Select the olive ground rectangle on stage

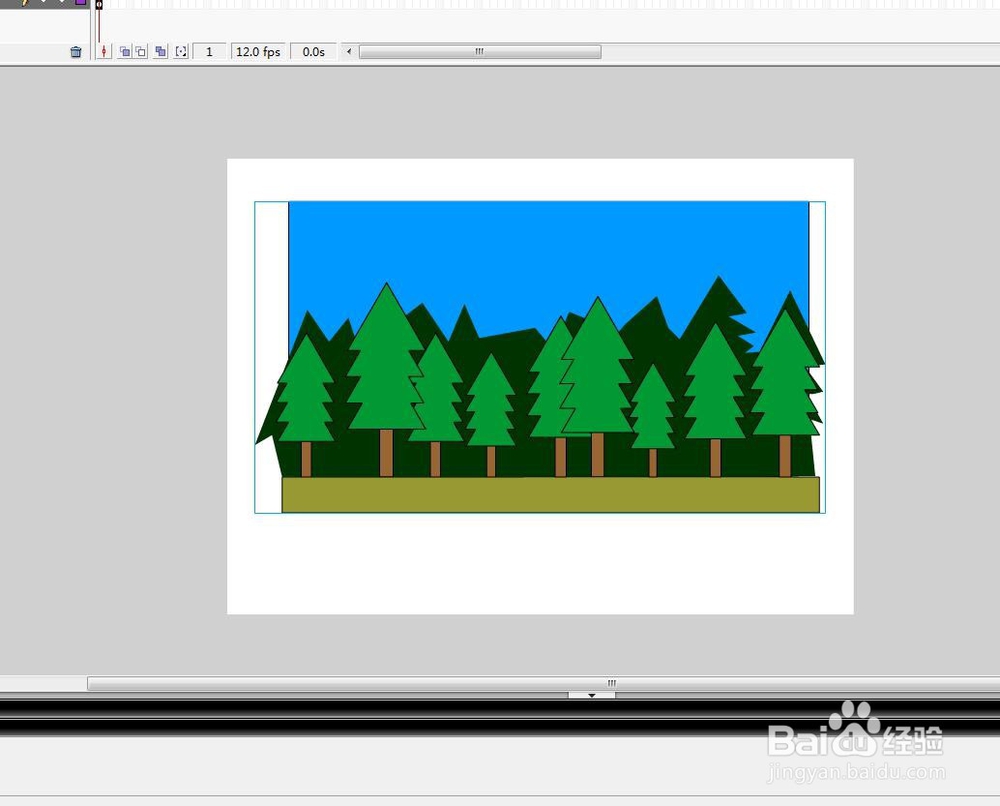coord(550,495)
